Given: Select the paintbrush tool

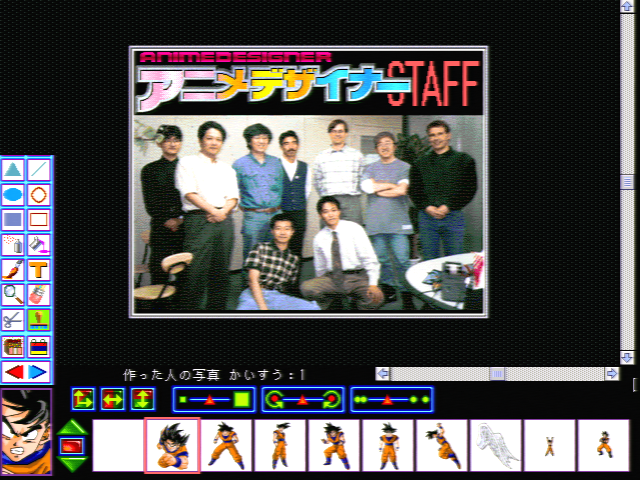Looking at the screenshot, I should point(13,269).
